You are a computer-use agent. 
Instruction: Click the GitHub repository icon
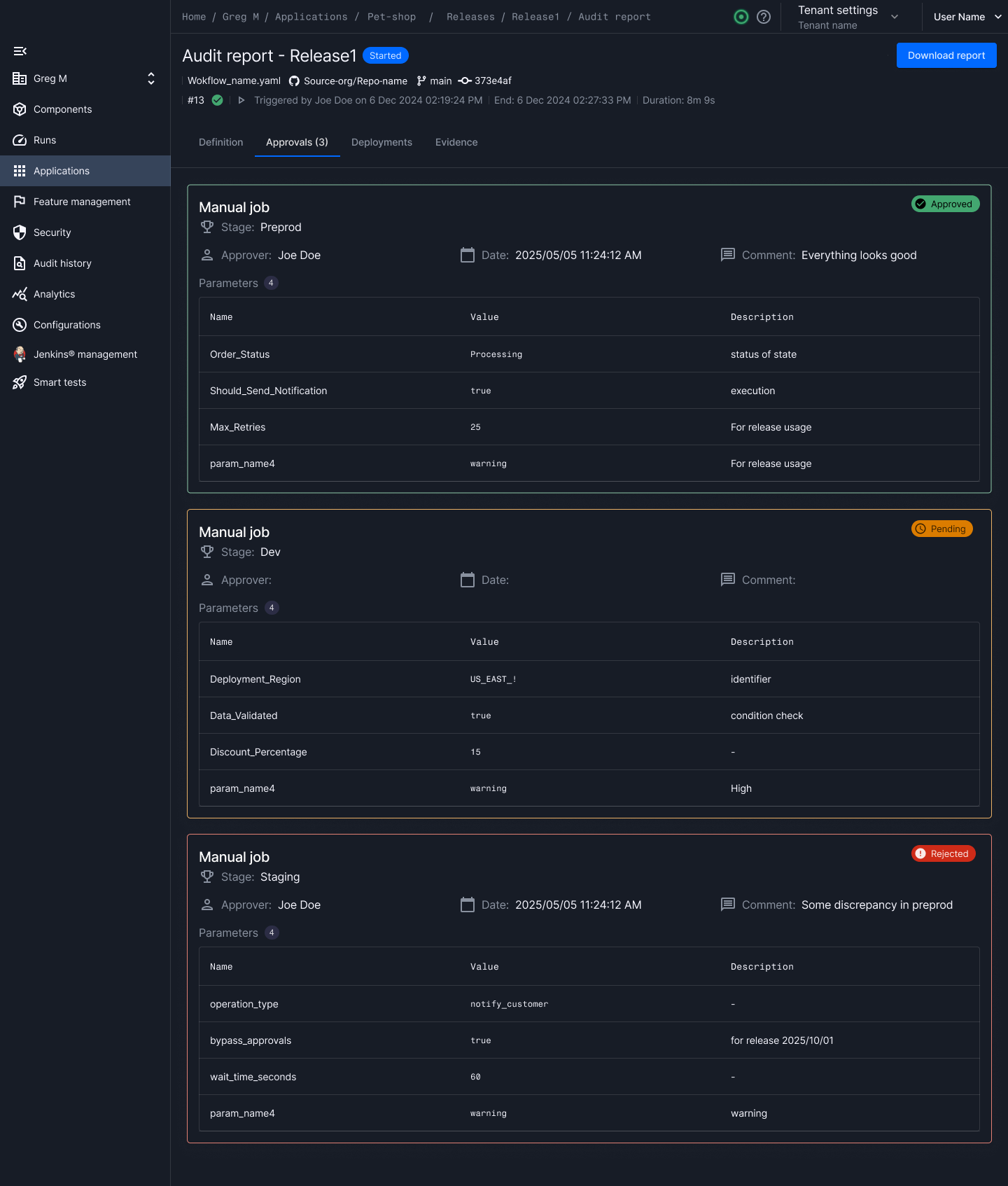click(x=294, y=81)
